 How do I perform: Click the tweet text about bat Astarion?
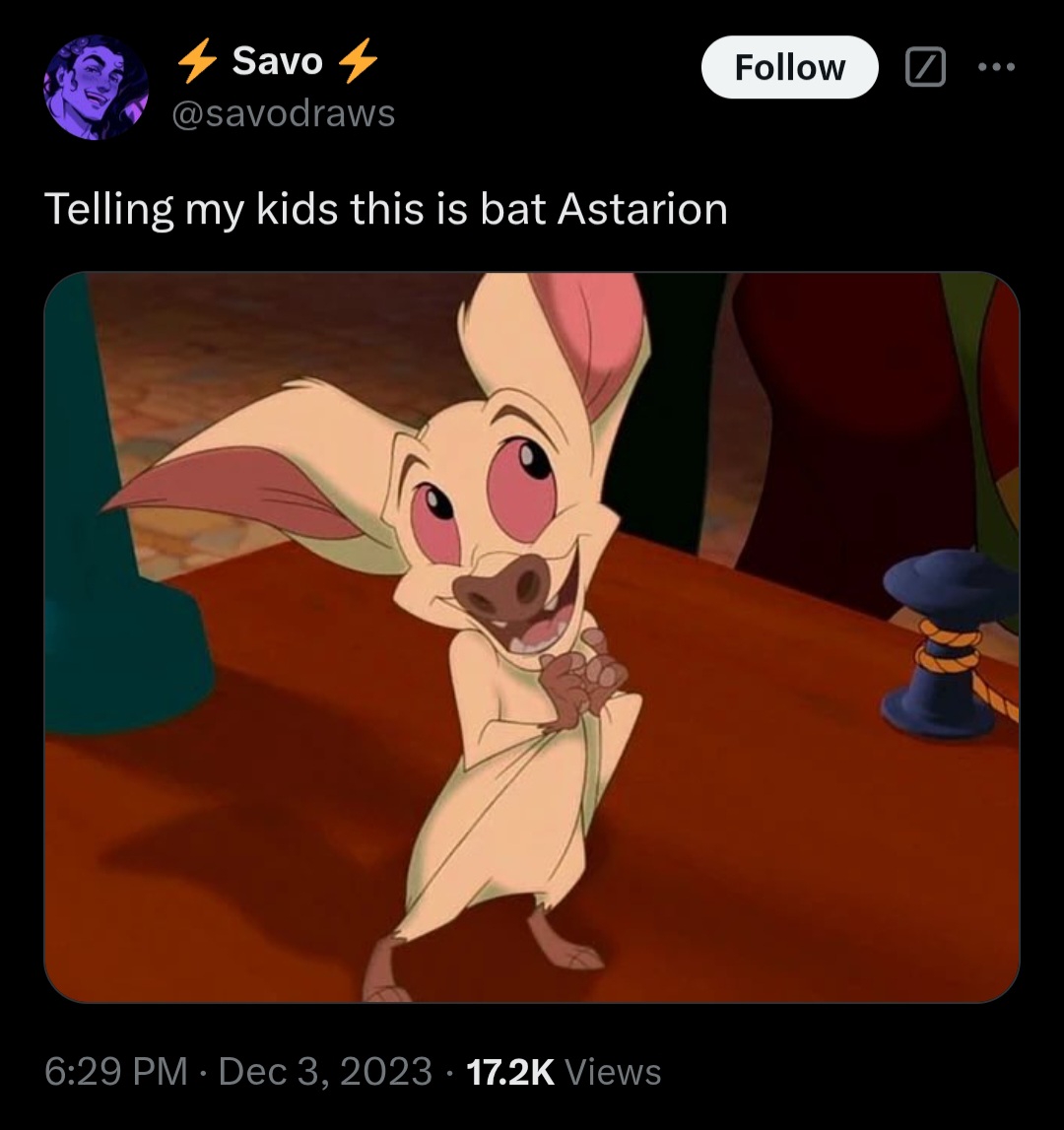pyautogui.click(x=386, y=209)
